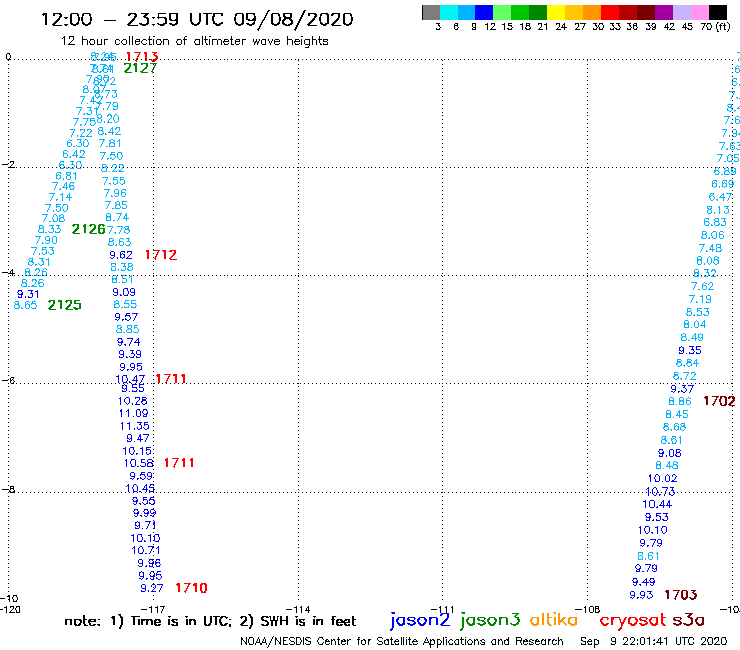740x650 pixels.
Task: Click the latitude axis label '-8'
Action: coord(9,489)
